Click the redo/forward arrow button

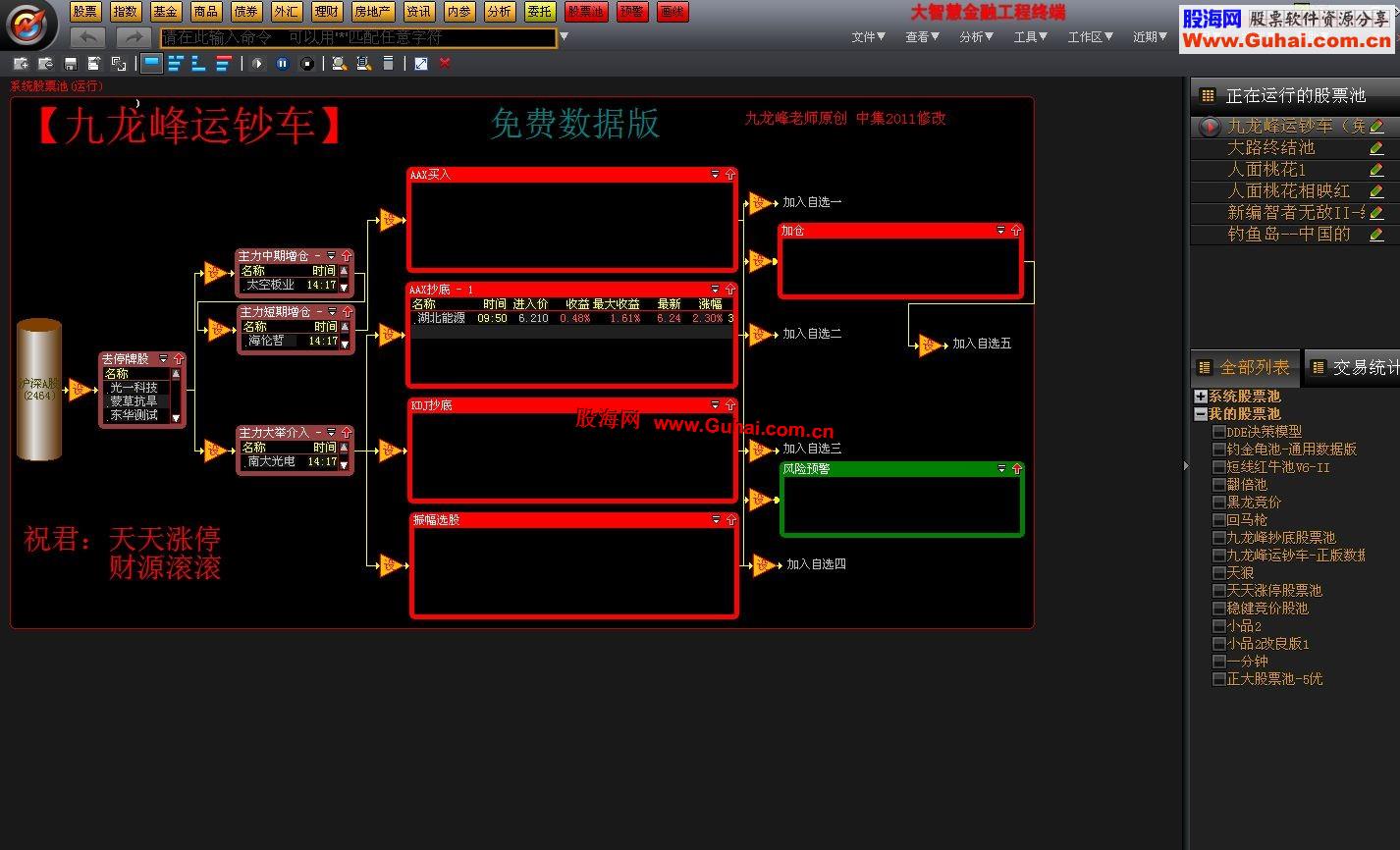[x=134, y=37]
